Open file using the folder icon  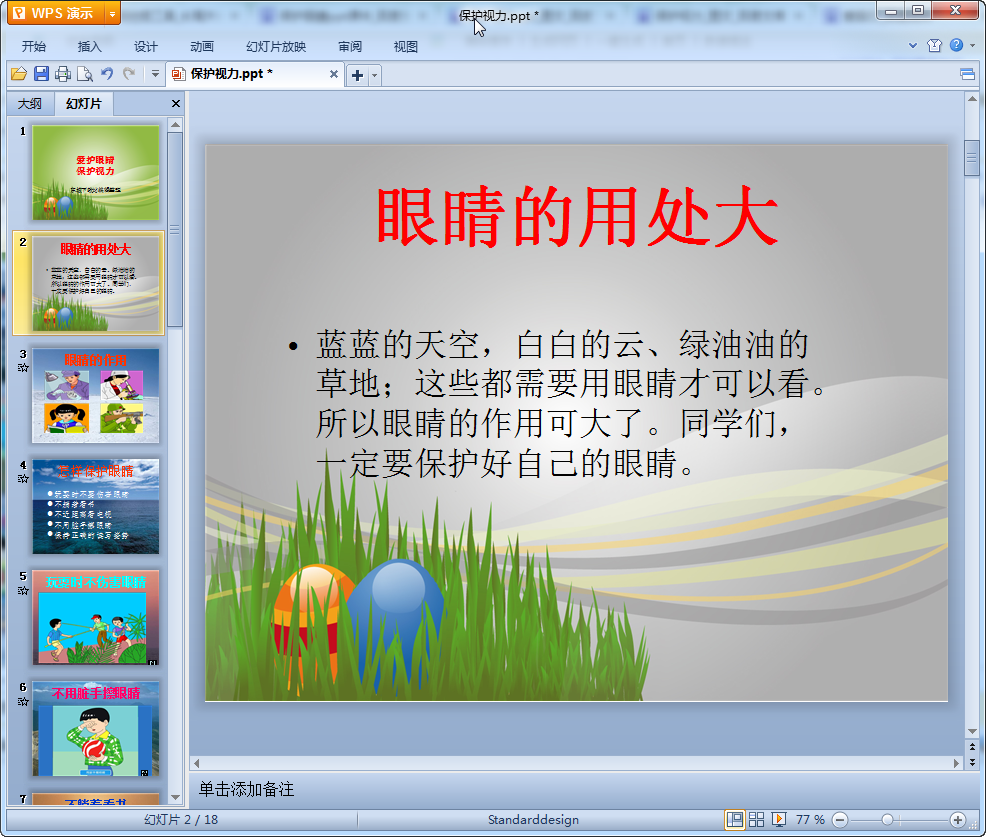click(x=19, y=74)
